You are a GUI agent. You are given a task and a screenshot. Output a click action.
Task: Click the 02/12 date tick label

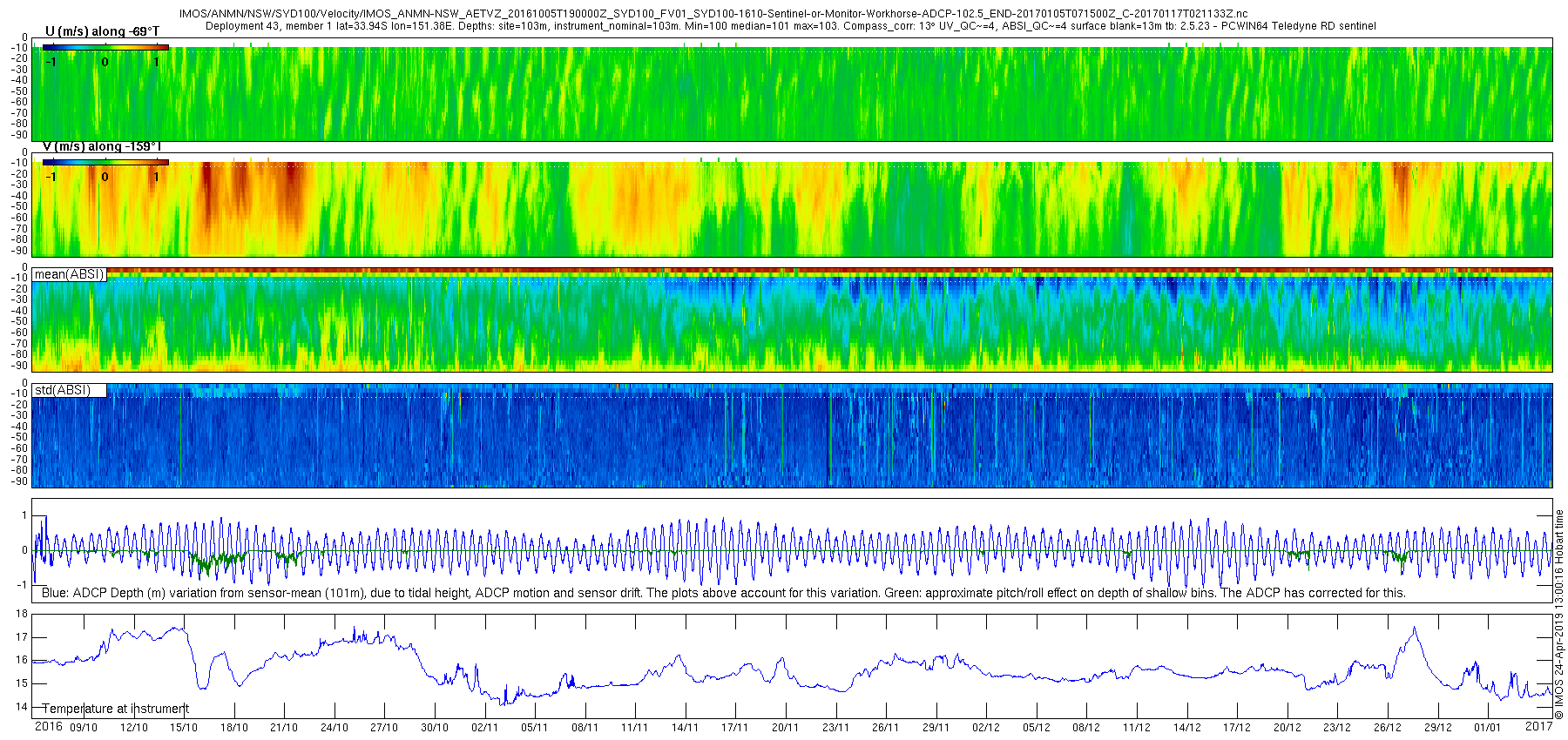point(986,728)
